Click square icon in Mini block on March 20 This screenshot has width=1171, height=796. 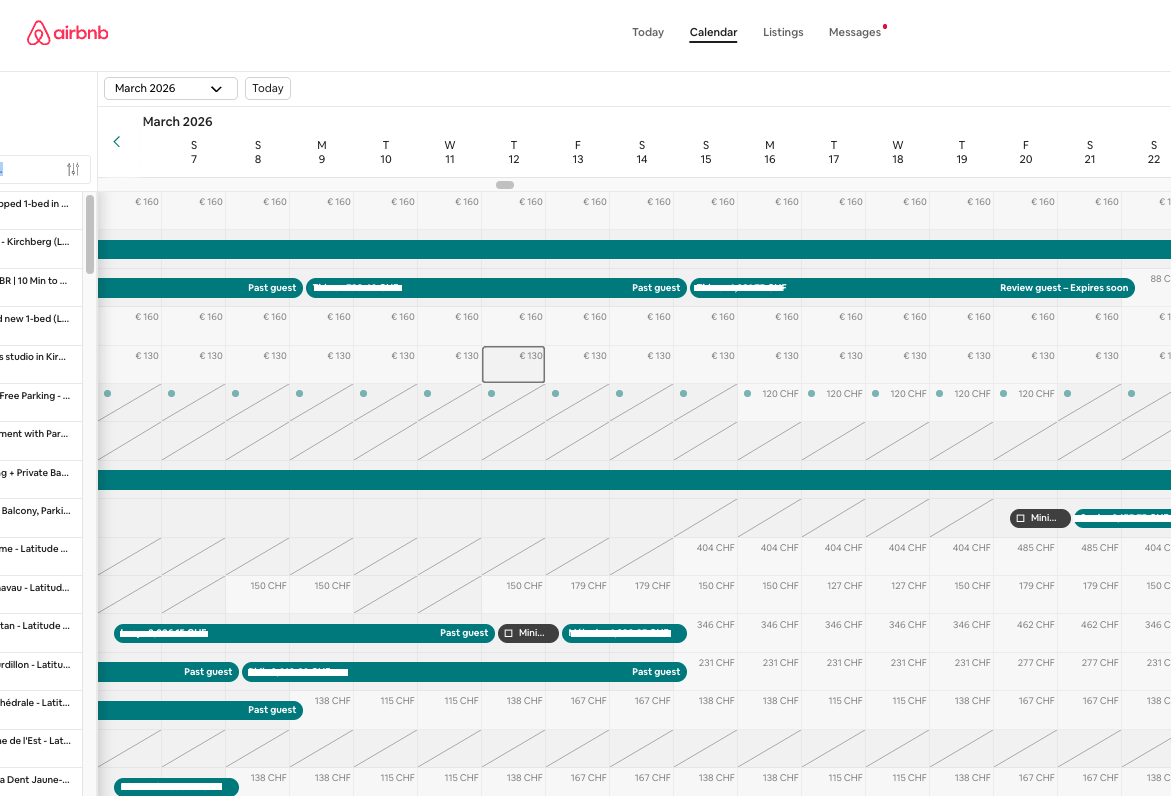[1020, 518]
